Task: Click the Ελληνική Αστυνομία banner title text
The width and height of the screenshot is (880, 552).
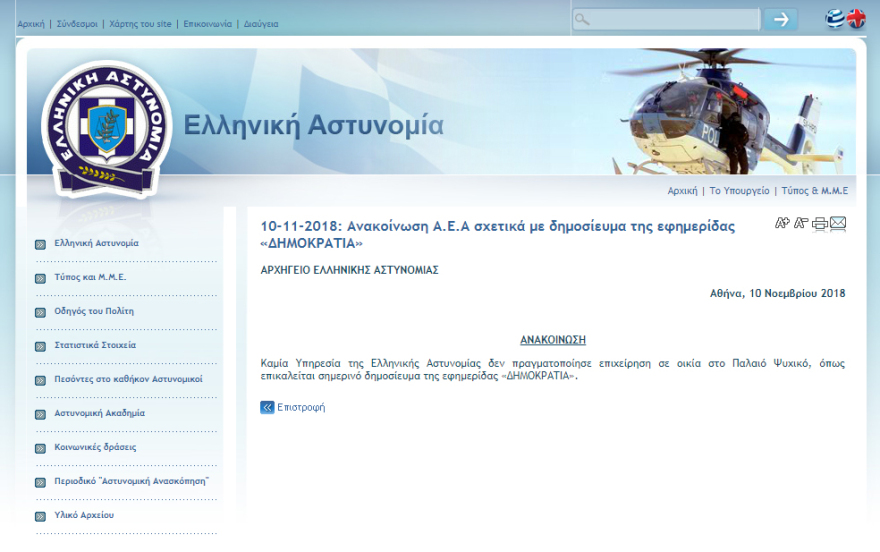Action: (x=314, y=125)
